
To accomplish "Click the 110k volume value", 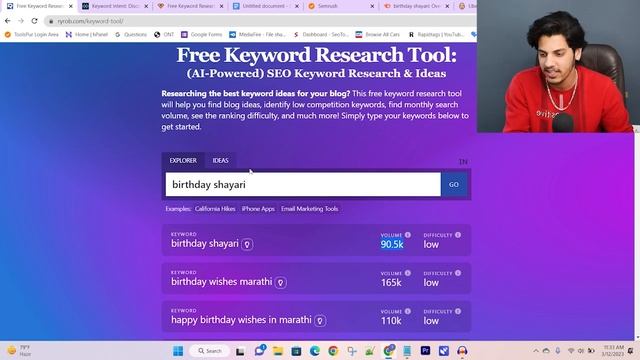I will tap(391, 321).
